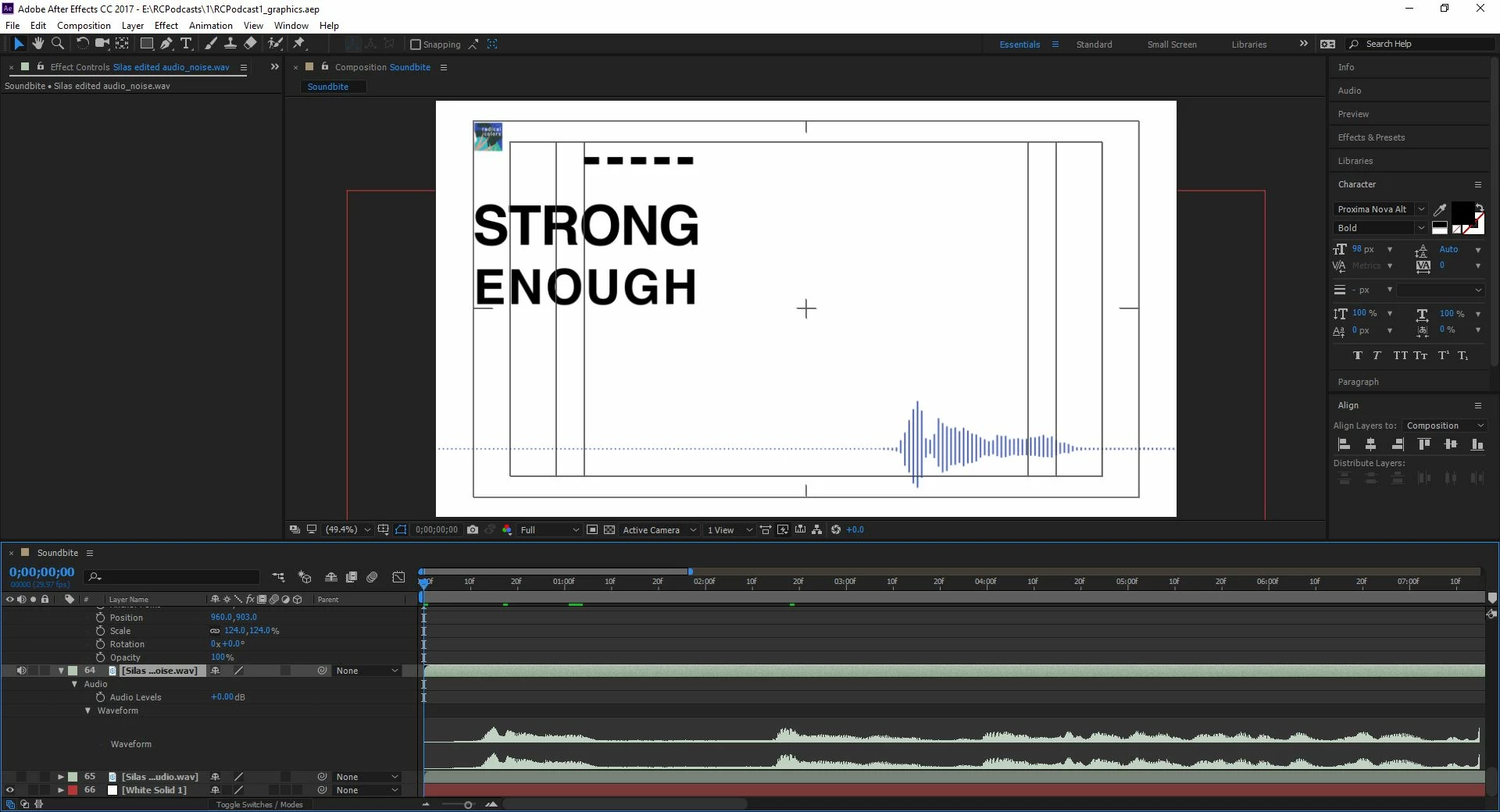Take a snapshot with the camera icon
1500x812 pixels.
(x=473, y=529)
